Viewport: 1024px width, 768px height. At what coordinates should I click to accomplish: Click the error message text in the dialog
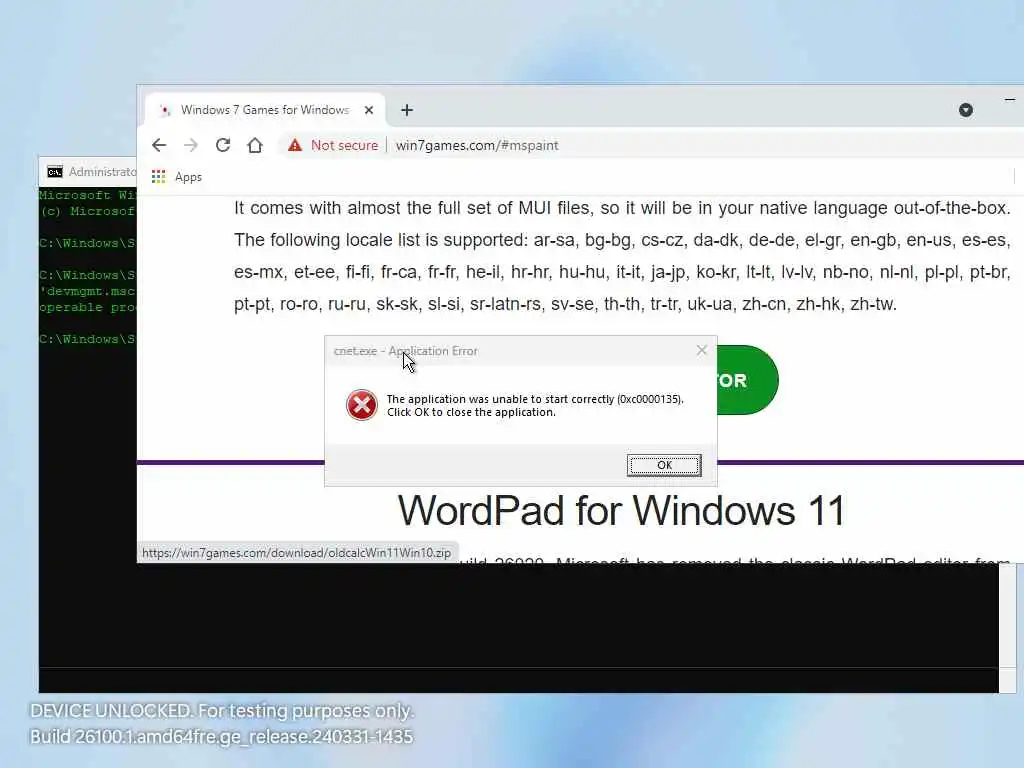click(535, 406)
